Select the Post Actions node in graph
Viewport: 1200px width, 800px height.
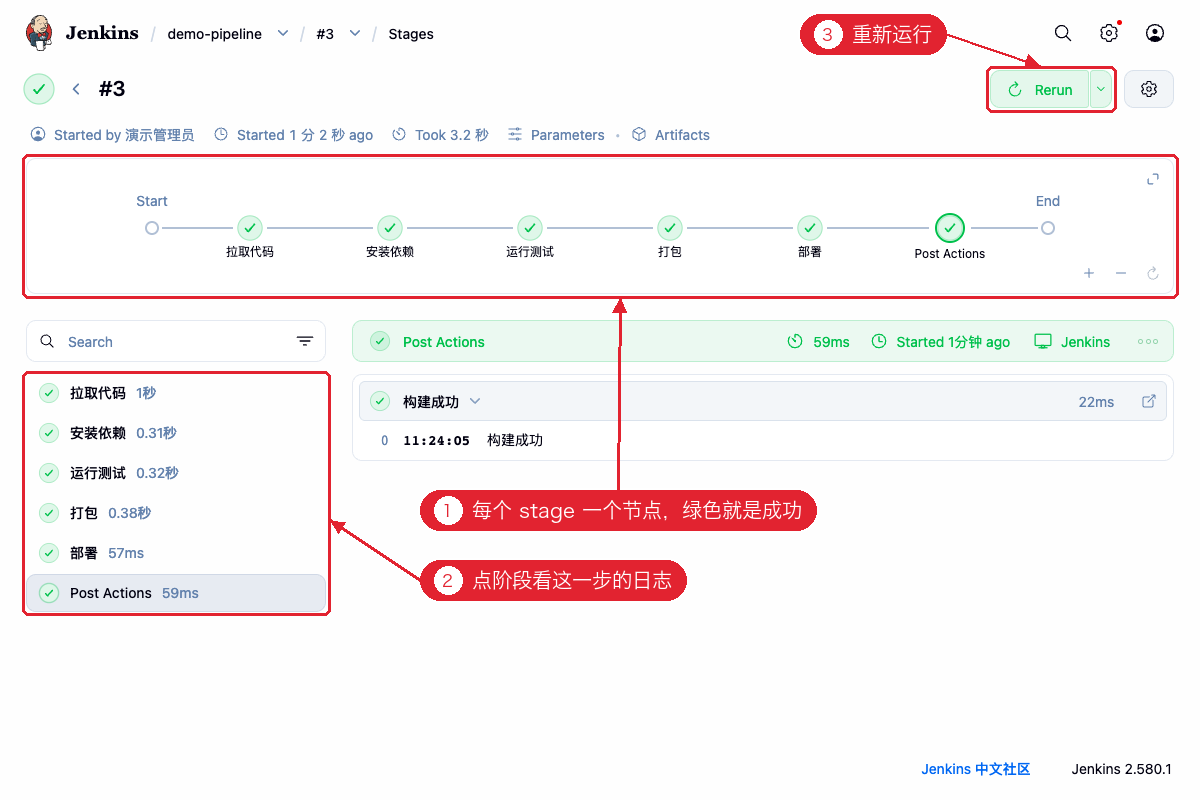950,228
